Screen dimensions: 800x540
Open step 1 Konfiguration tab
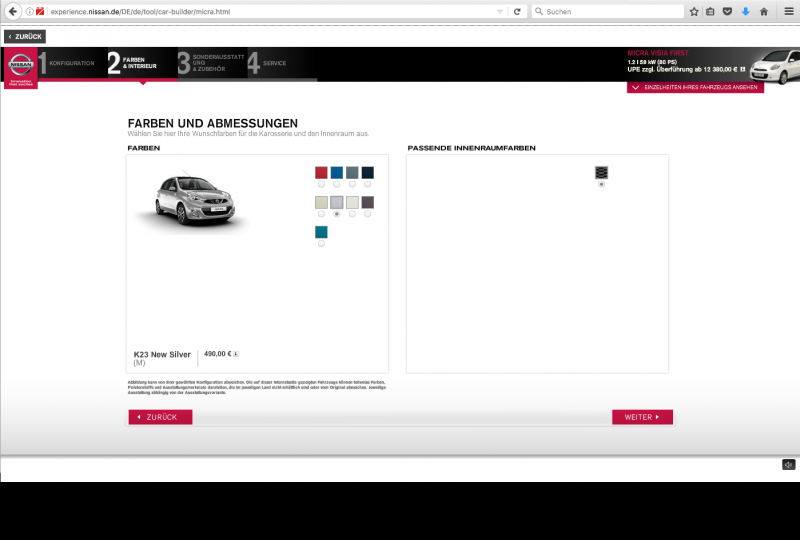(x=72, y=63)
